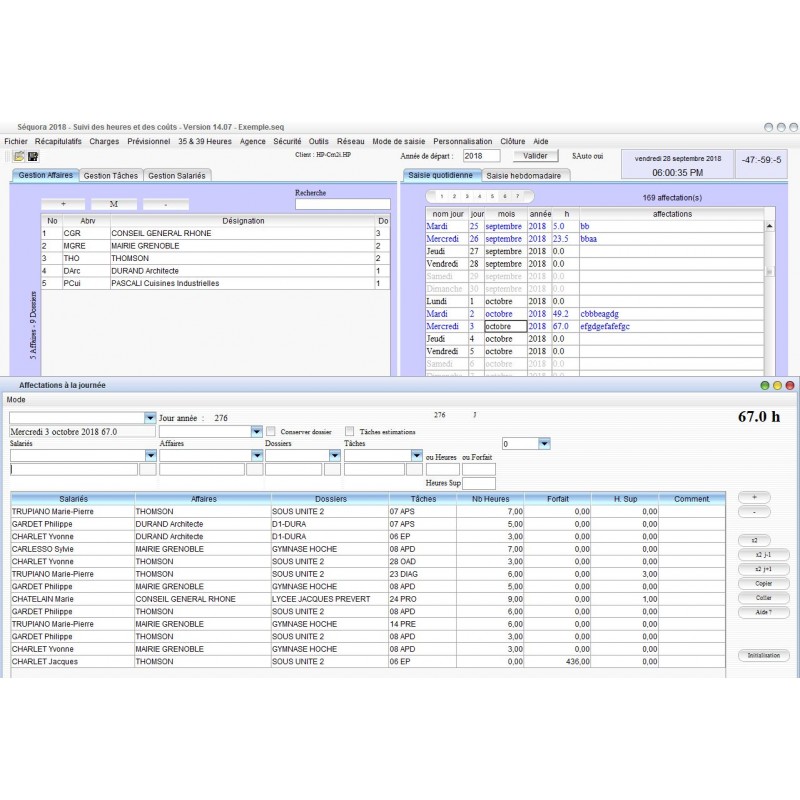This screenshot has width=800, height=800.
Task: Click the x2 j-1 duplicate button
Action: coord(763,555)
